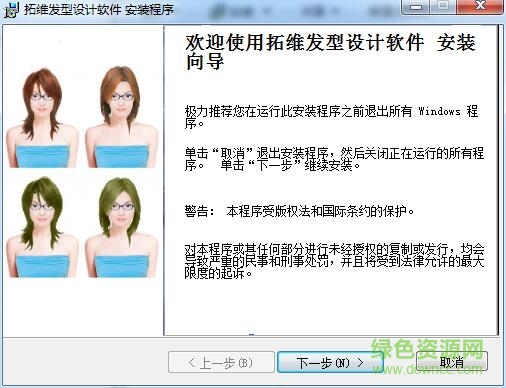Click the 拓维发型设计软件 安装程序 window title
The height and width of the screenshot is (388, 506).
(x=99, y=9)
